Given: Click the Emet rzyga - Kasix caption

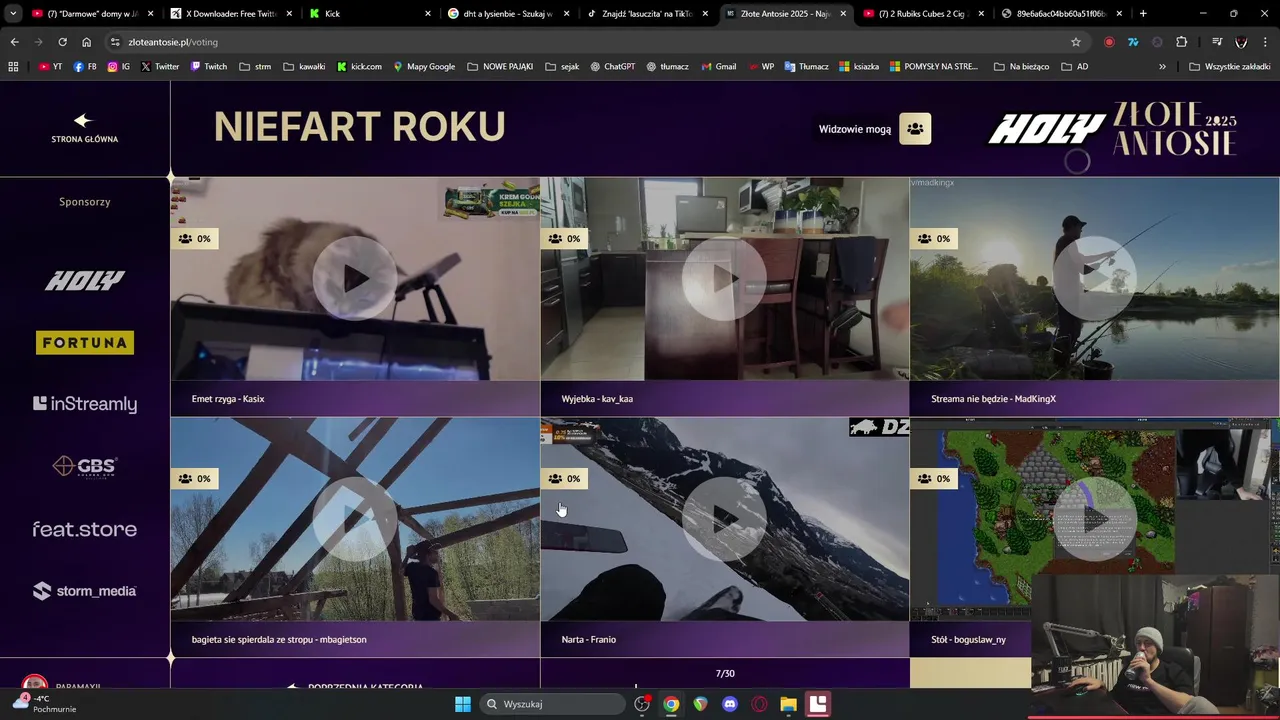Looking at the screenshot, I should (x=228, y=399).
